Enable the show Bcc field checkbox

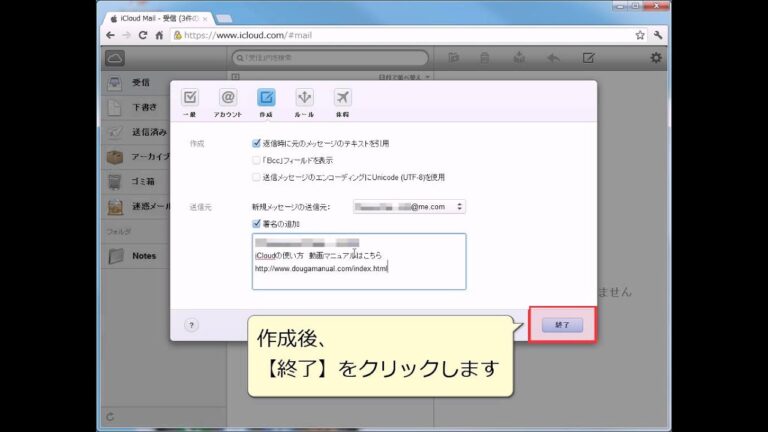(256, 160)
